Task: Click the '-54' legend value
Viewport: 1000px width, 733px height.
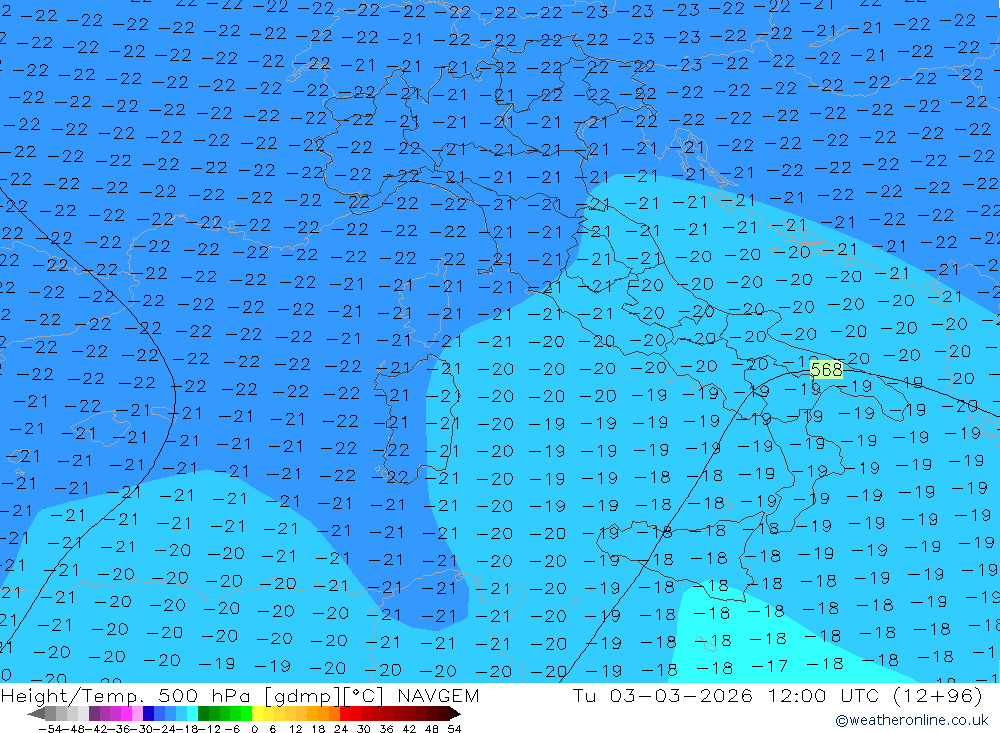Action: tap(50, 729)
